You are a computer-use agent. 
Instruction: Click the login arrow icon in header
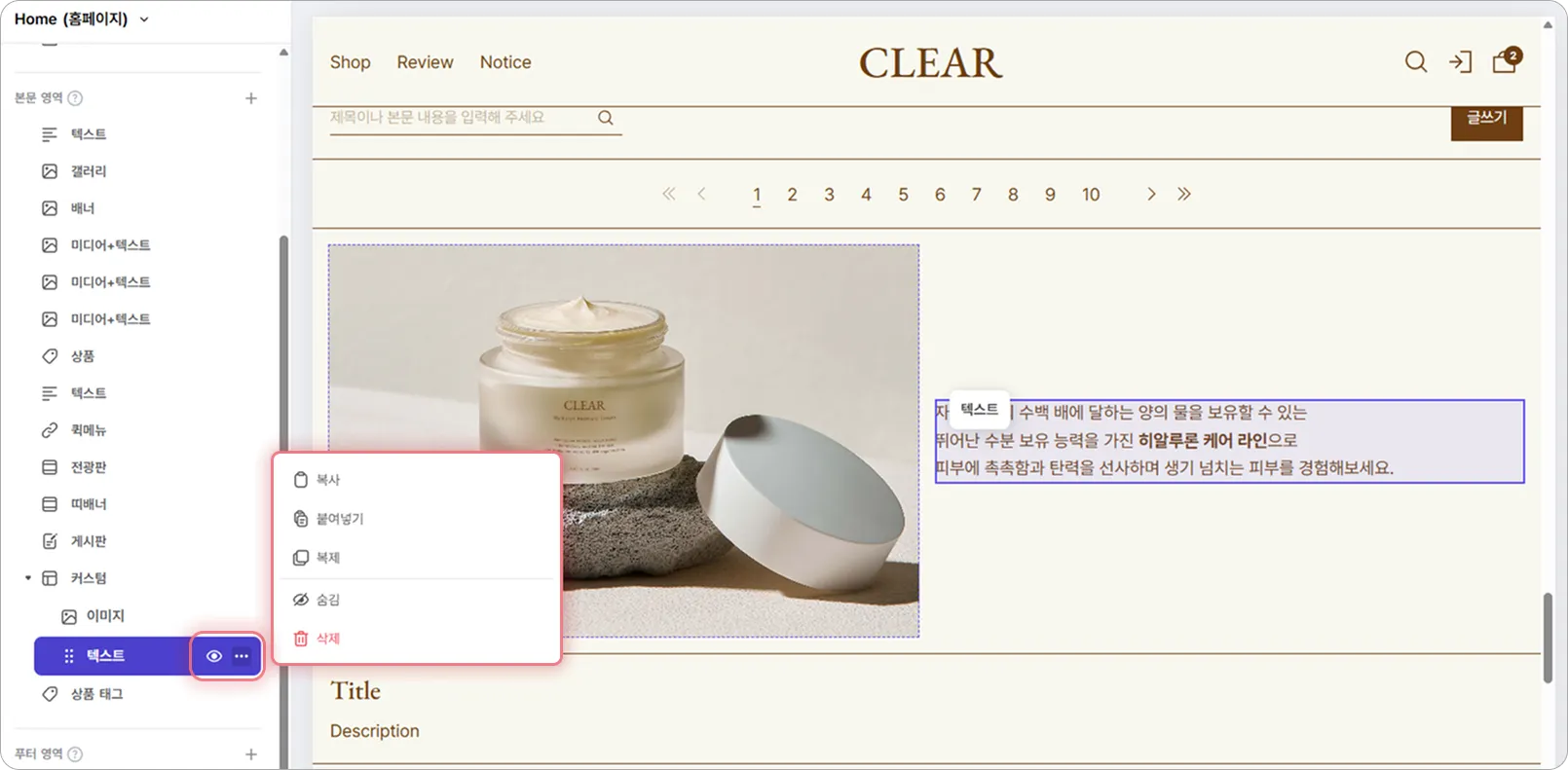point(1460,62)
